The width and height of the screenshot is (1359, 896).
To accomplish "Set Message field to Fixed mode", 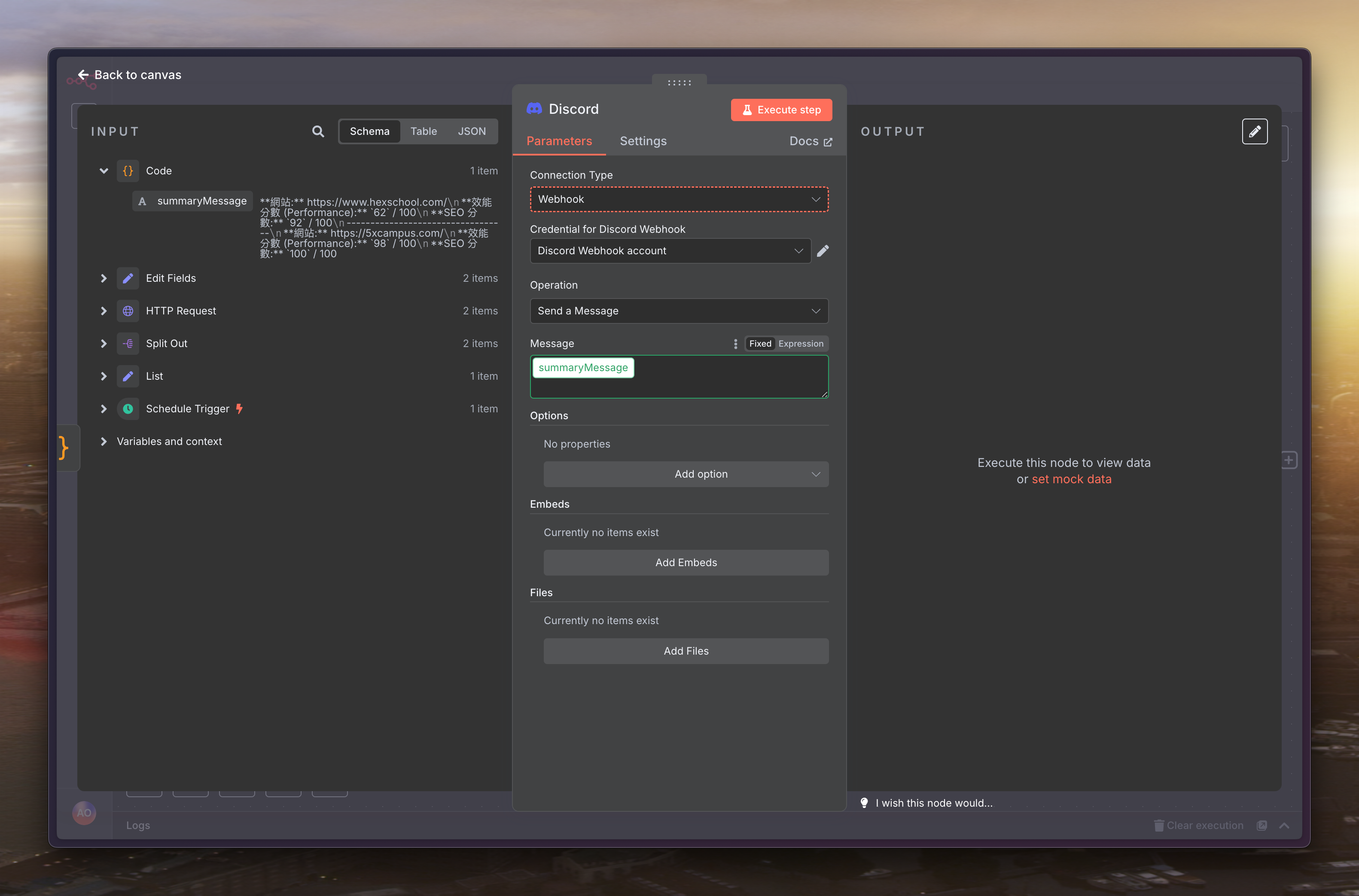I will pos(760,344).
